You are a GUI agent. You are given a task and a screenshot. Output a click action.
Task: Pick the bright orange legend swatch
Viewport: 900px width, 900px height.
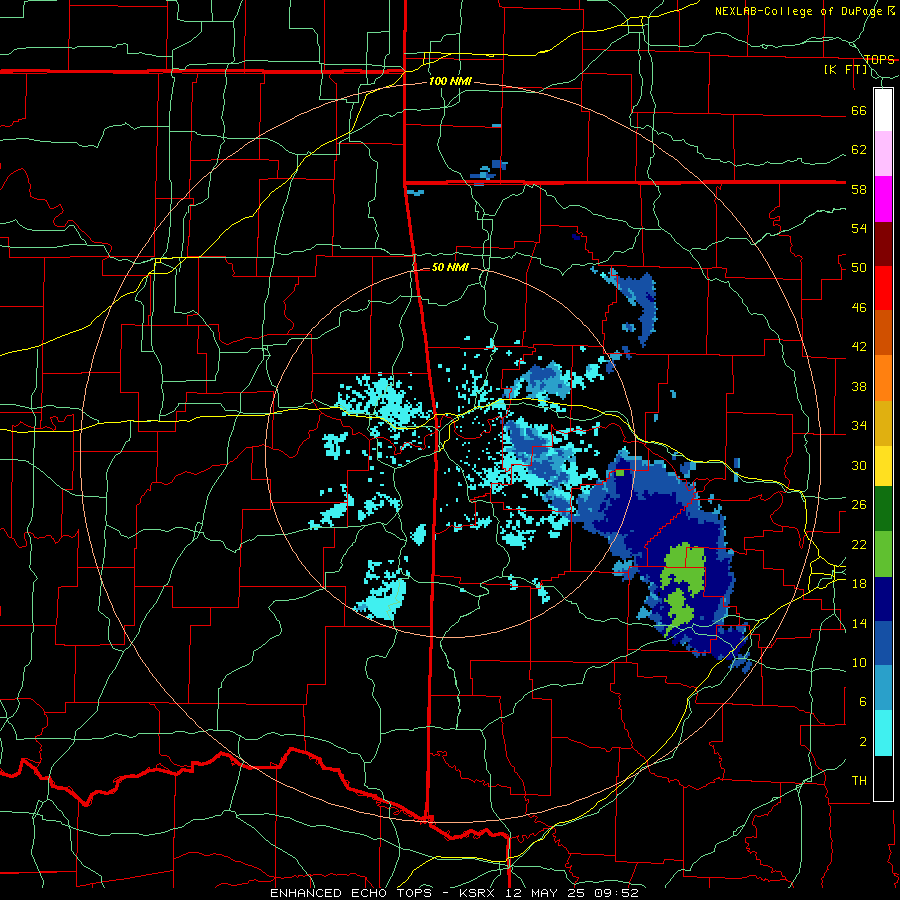(x=883, y=378)
